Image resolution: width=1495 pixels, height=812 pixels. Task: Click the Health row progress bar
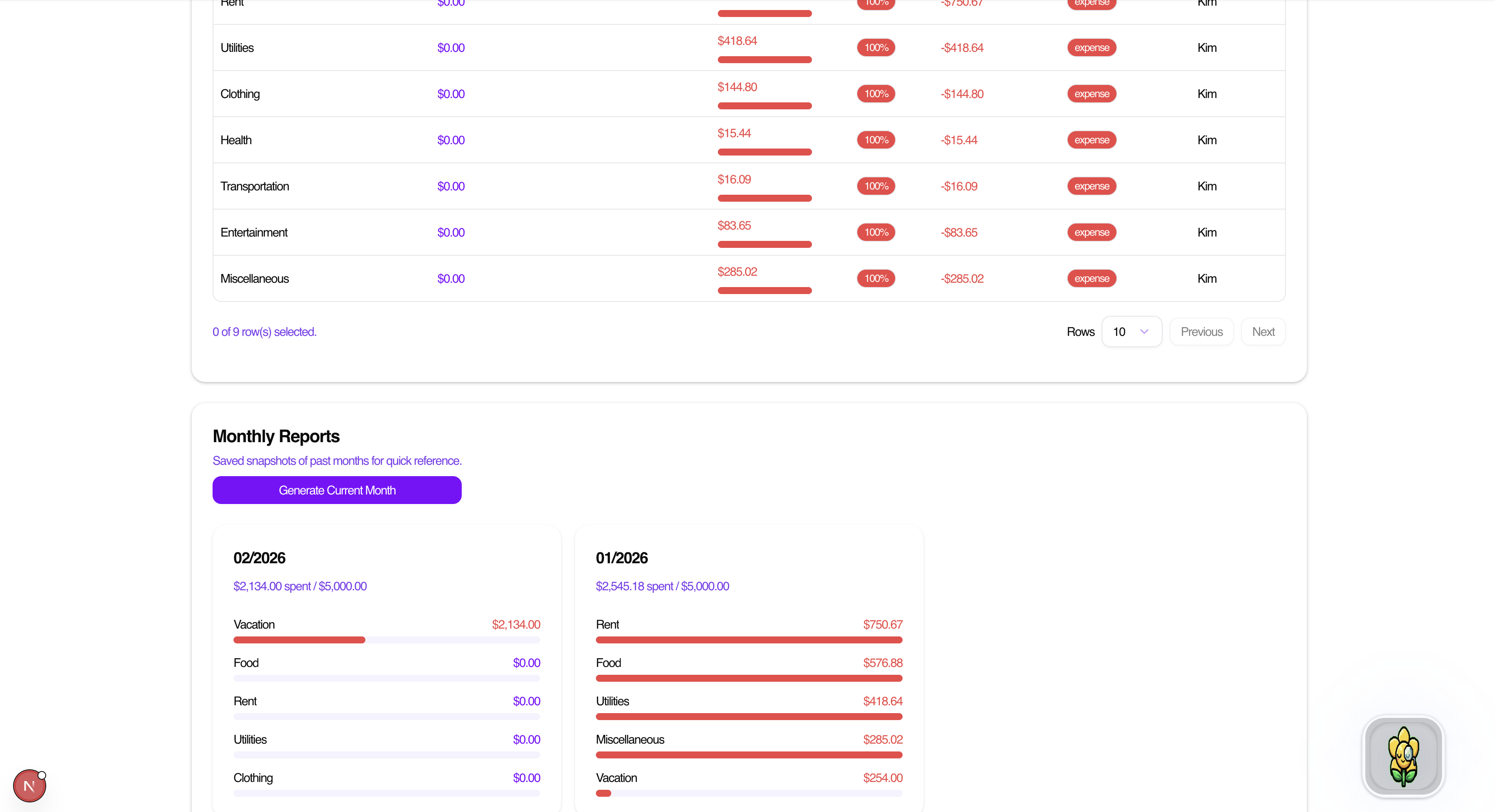point(764,152)
